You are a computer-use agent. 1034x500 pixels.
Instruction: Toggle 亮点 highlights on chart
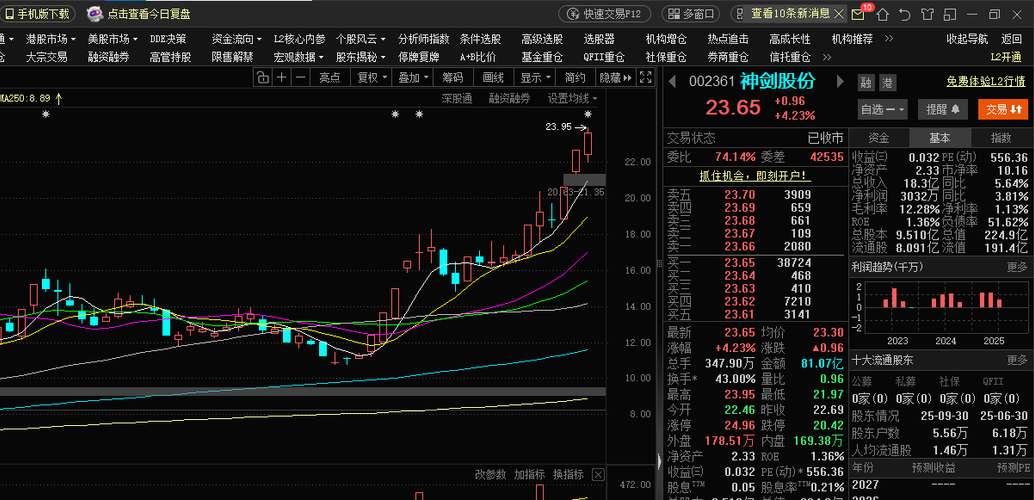click(330, 78)
